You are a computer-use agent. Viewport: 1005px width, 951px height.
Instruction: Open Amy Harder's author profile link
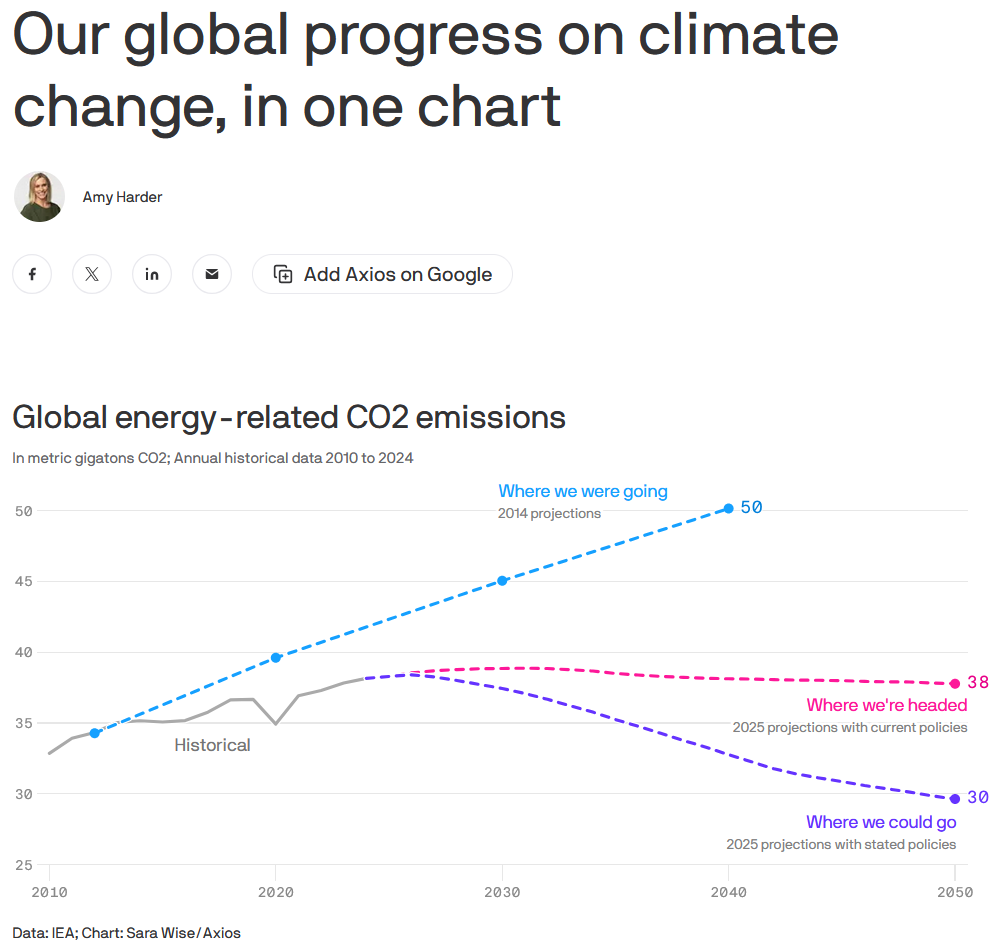(122, 197)
